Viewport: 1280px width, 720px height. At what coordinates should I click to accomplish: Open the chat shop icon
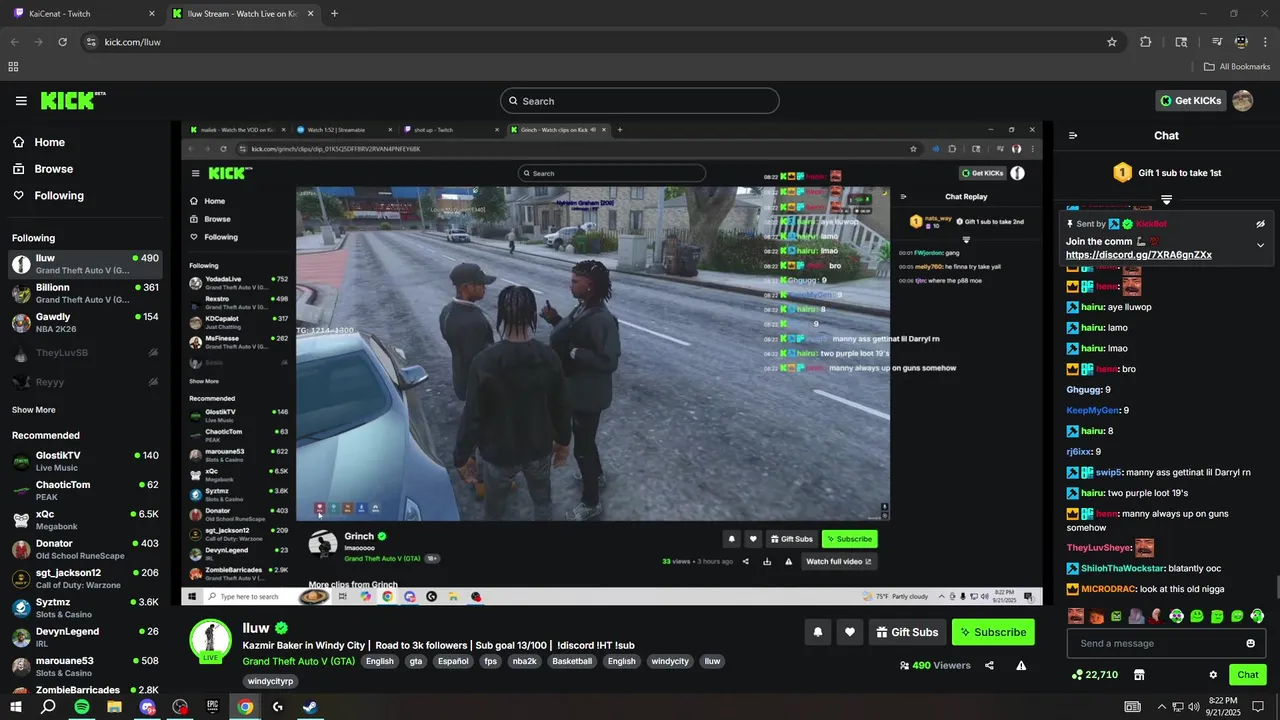pos(1139,675)
